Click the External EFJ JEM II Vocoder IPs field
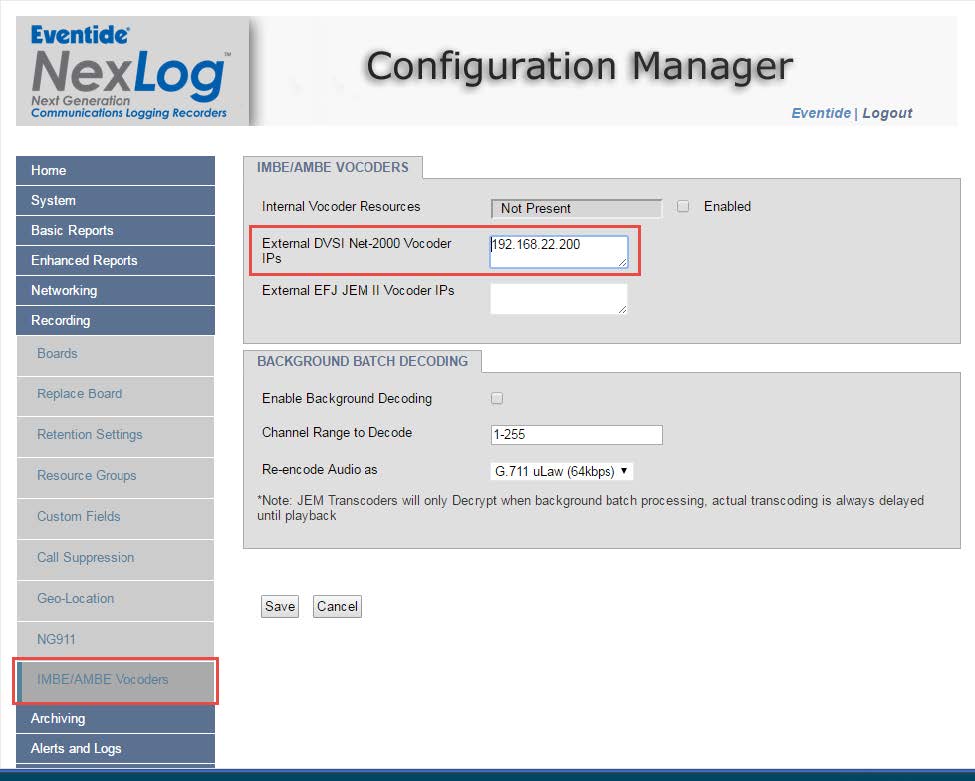This screenshot has width=975, height=781. (558, 299)
